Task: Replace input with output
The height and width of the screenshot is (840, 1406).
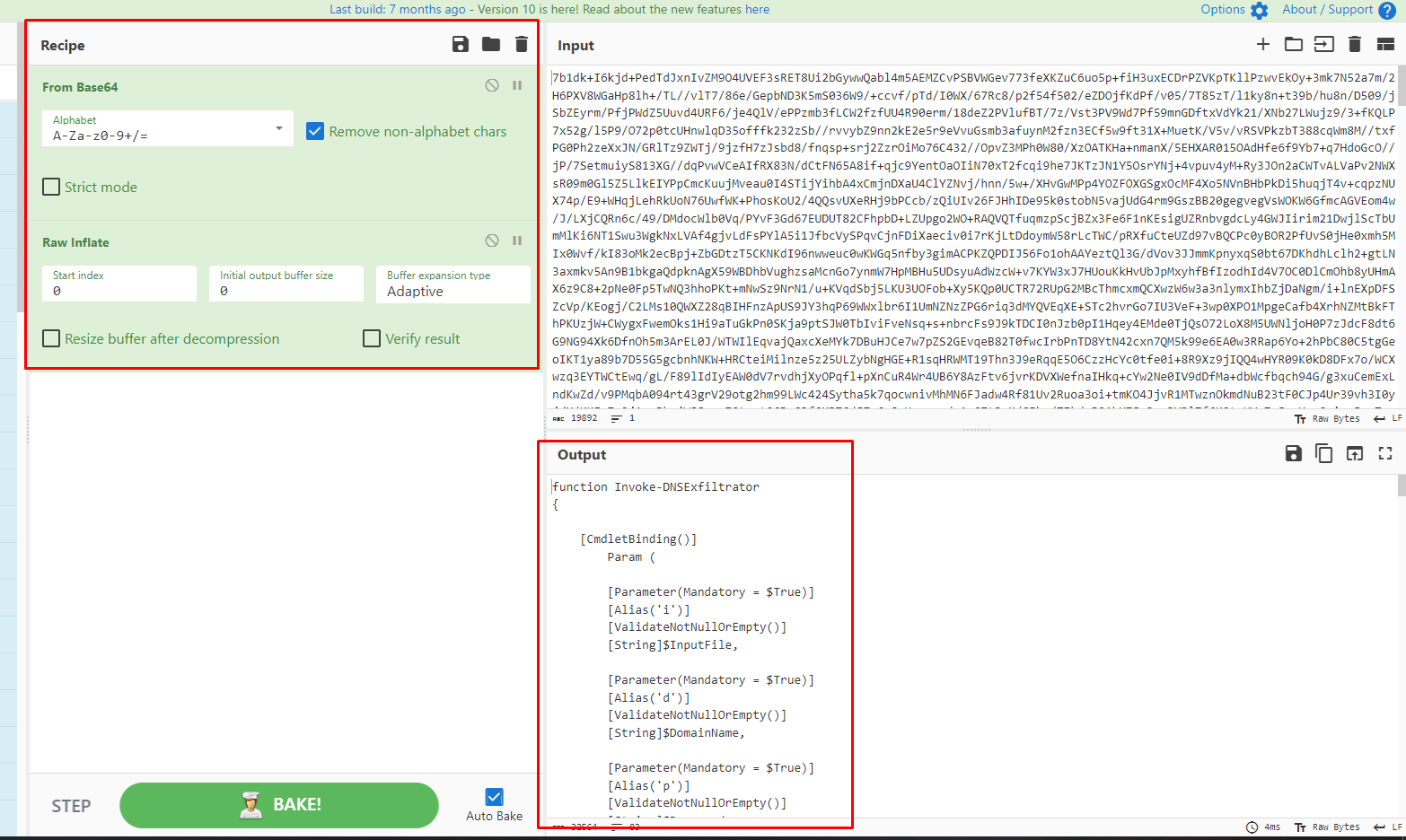Action: [x=1355, y=453]
